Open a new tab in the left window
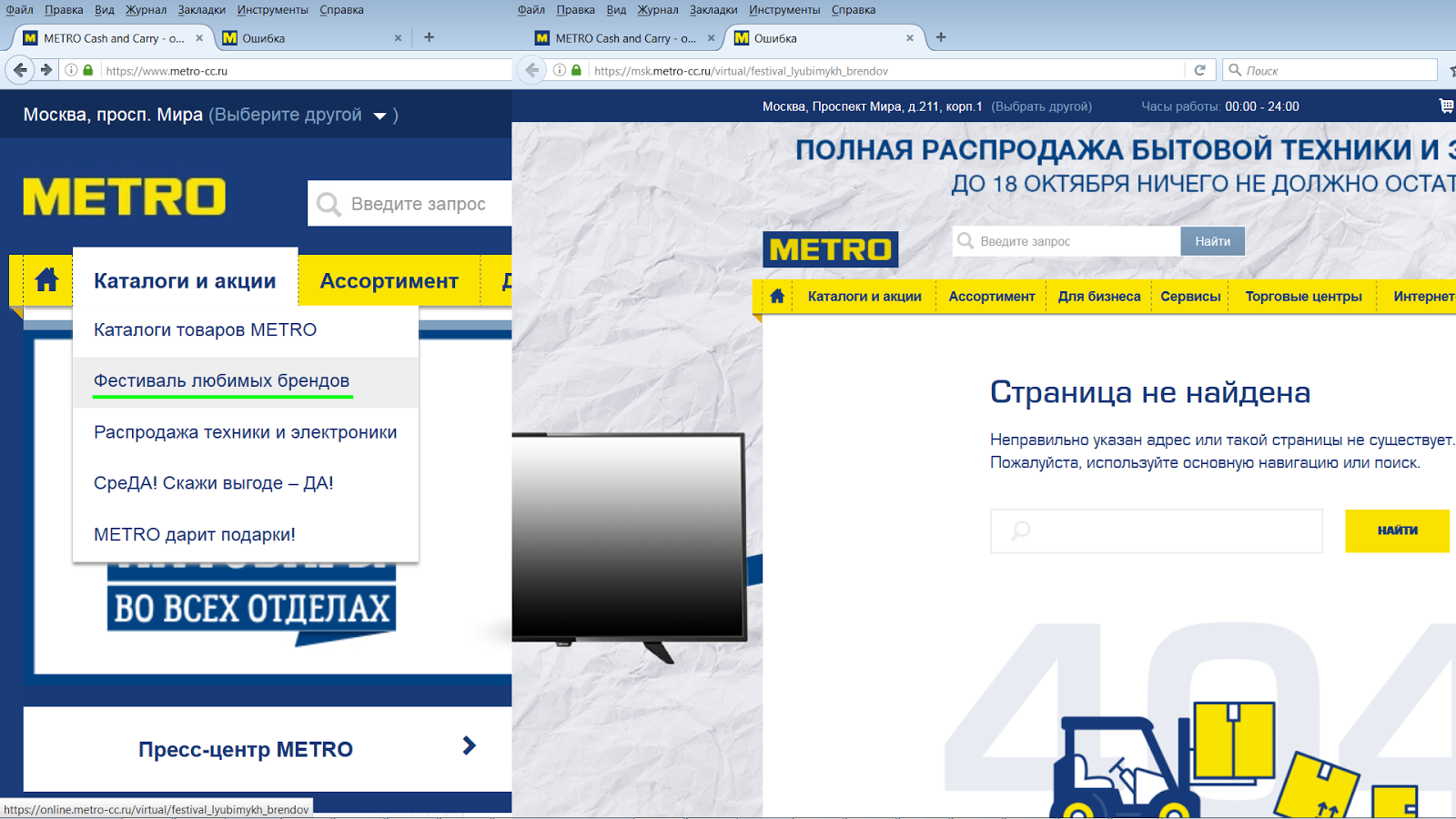 pos(430,37)
